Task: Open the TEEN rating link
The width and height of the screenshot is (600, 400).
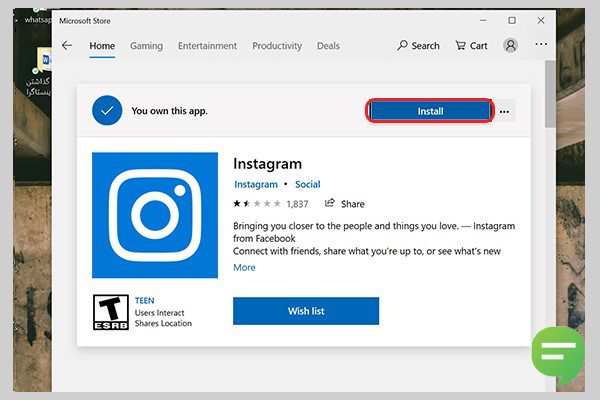Action: (145, 300)
